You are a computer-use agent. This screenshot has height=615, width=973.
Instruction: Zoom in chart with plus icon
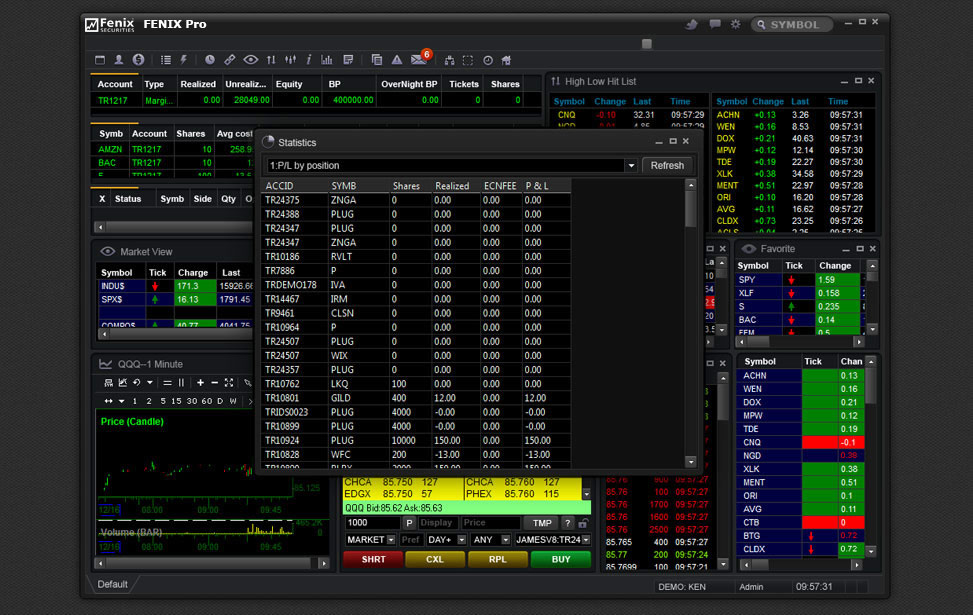click(200, 383)
